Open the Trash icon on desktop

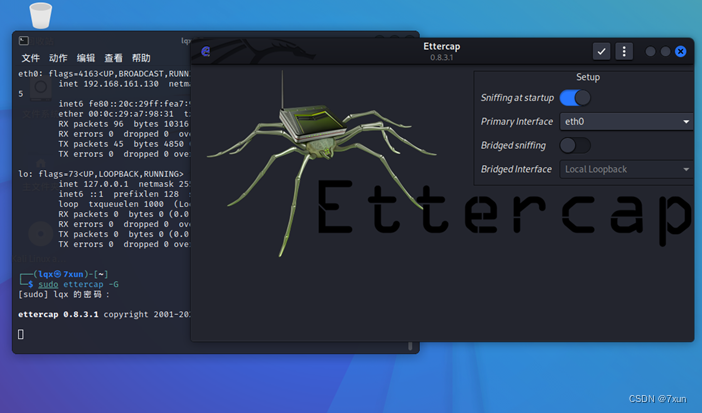pos(40,15)
